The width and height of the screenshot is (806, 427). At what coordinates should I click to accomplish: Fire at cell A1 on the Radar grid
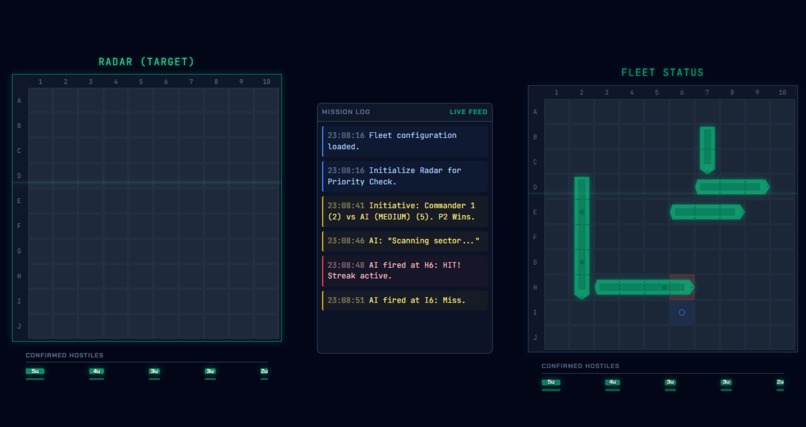click(x=41, y=101)
